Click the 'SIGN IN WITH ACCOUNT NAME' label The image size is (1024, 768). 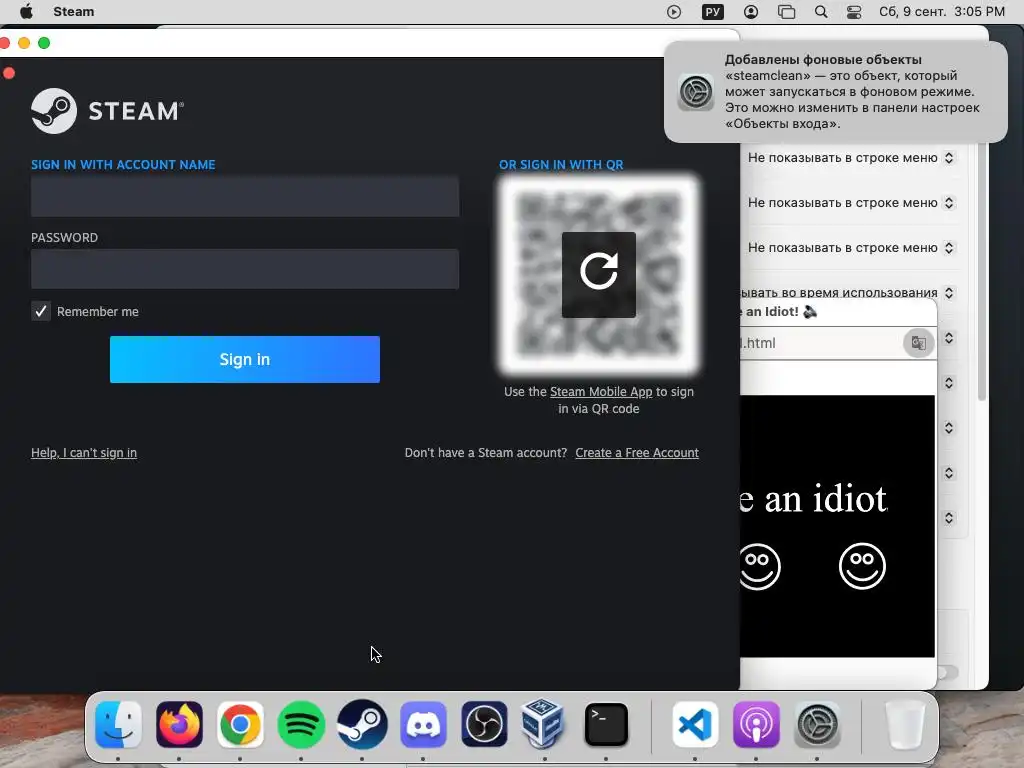[123, 165]
